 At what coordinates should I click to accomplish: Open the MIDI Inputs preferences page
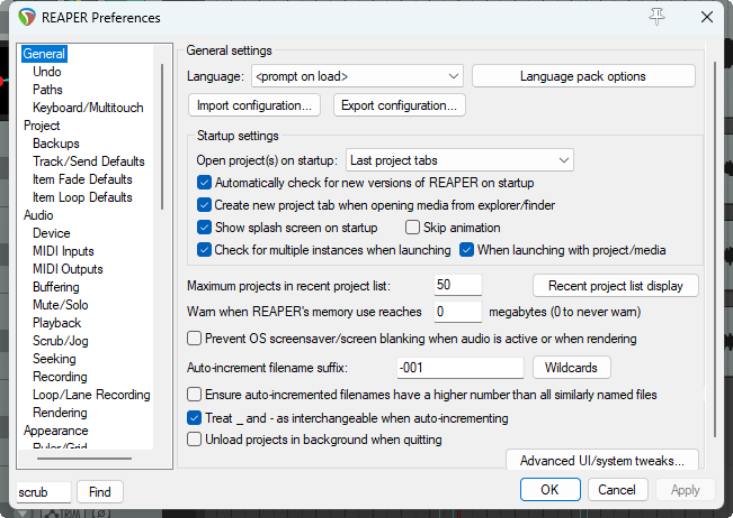(x=63, y=251)
